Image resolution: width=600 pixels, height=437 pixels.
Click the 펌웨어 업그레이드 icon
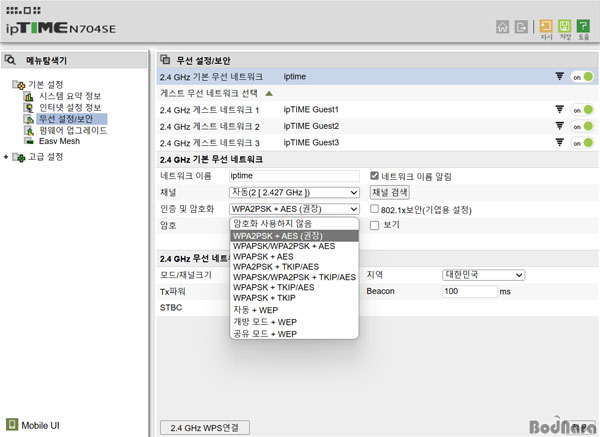tap(29, 130)
